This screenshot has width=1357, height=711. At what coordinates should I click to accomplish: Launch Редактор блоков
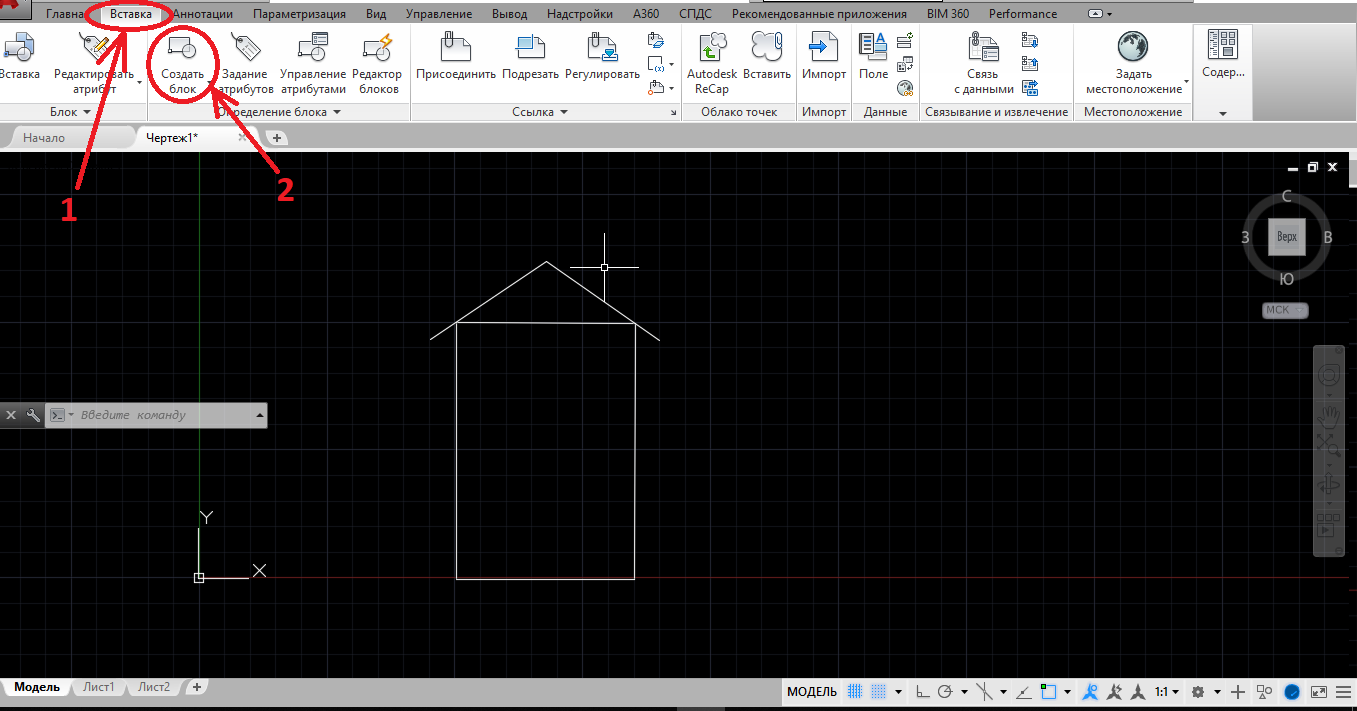(378, 64)
